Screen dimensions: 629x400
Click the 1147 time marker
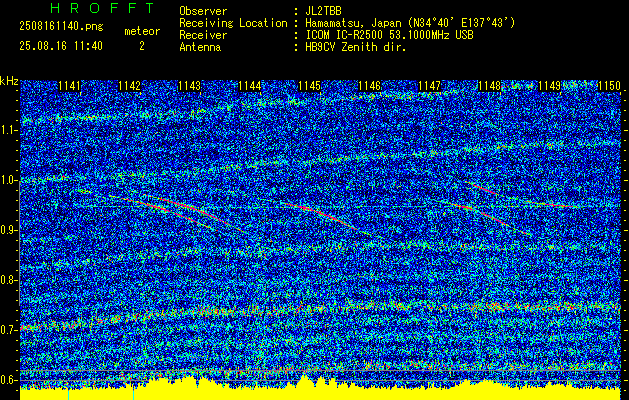(430, 86)
